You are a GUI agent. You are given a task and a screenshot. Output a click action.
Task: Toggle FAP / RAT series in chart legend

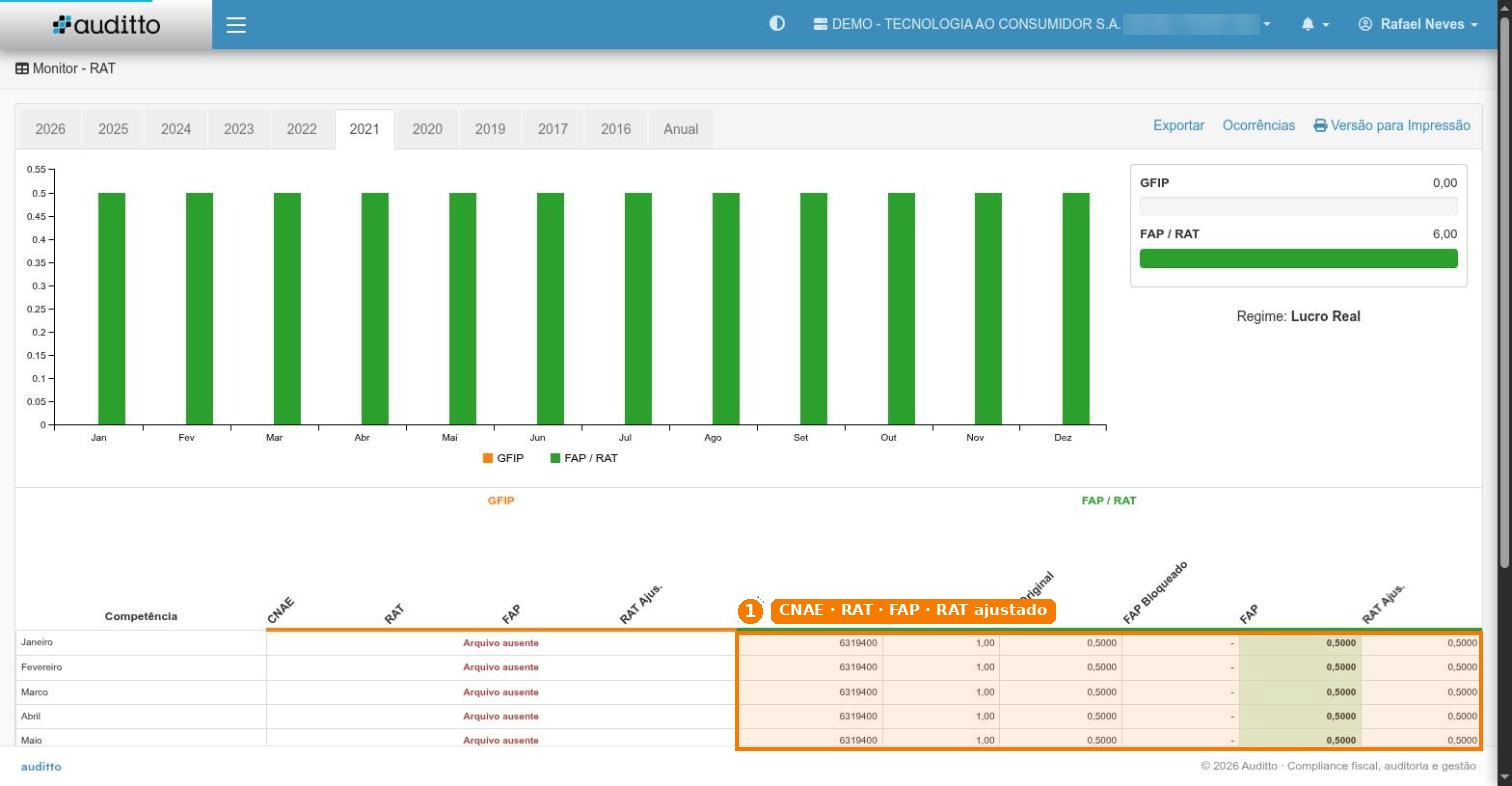(x=584, y=458)
